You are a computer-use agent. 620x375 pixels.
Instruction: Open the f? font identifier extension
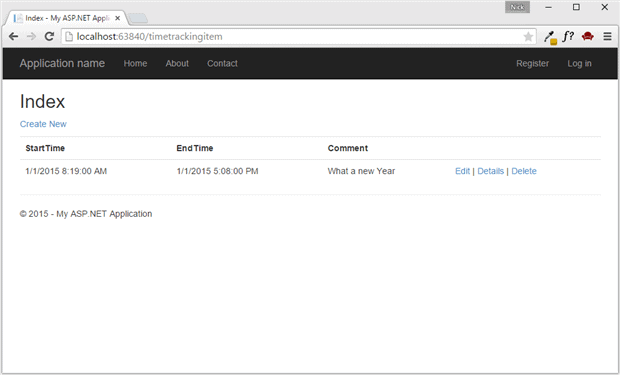(x=568, y=36)
